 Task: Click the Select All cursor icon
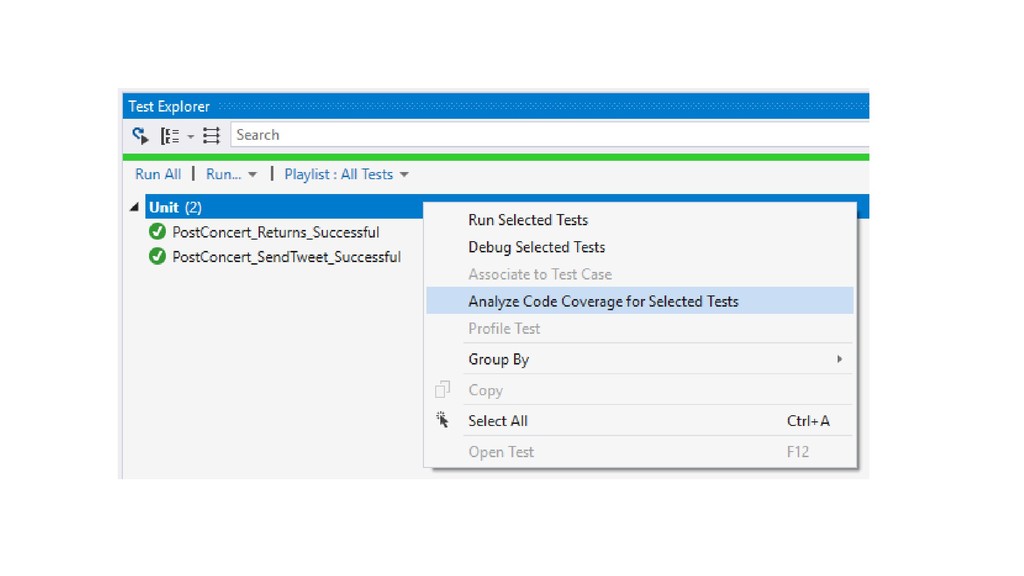click(442, 420)
